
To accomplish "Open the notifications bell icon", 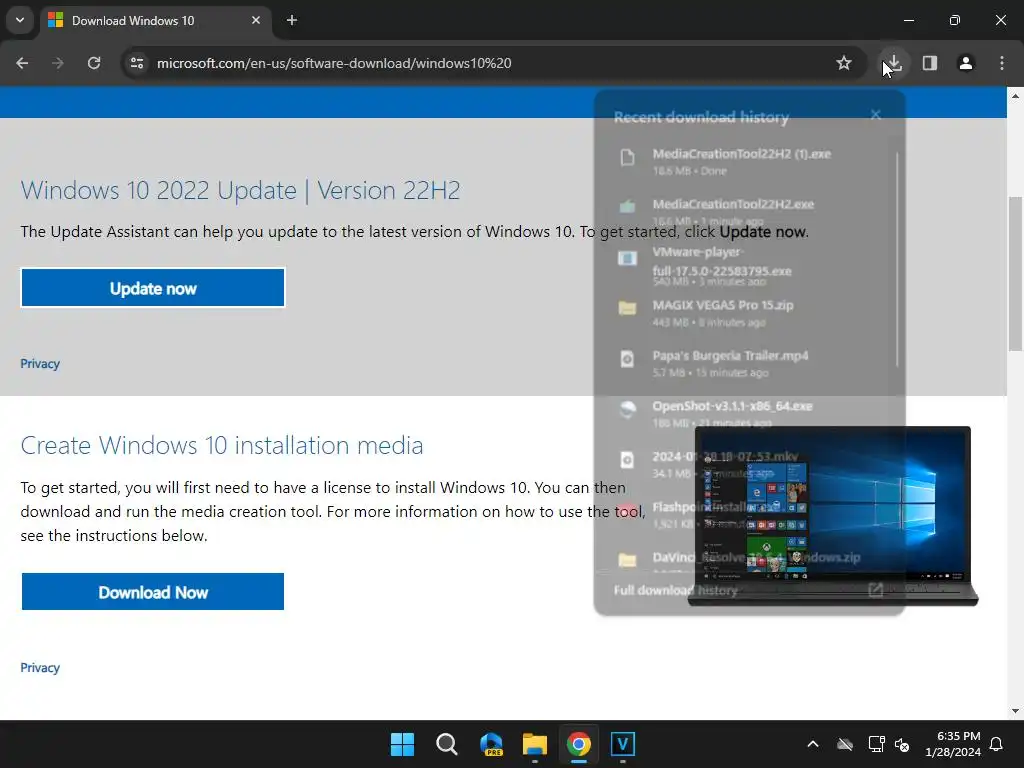I will tap(997, 744).
